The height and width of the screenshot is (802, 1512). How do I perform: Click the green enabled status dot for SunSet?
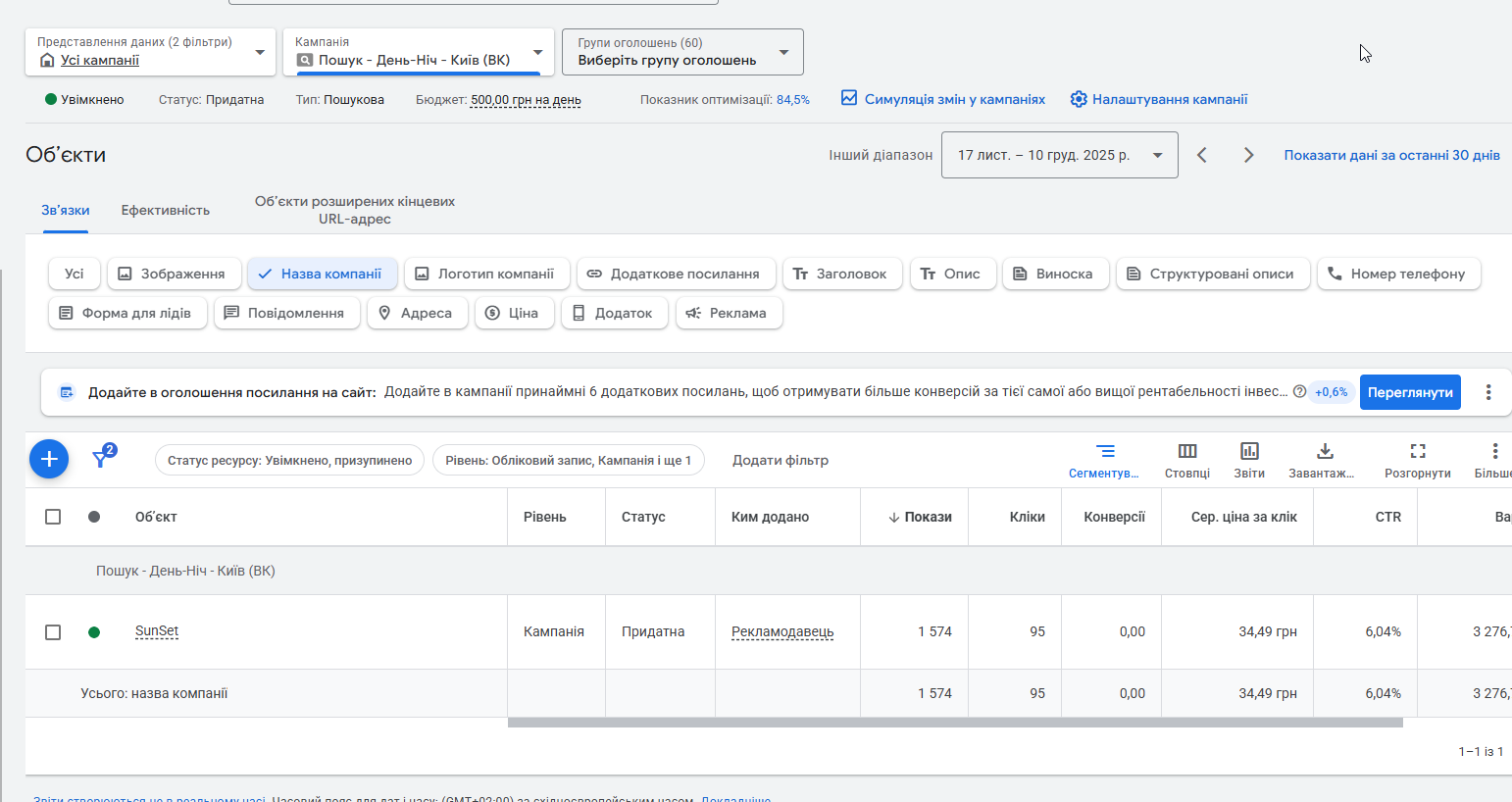(x=94, y=632)
